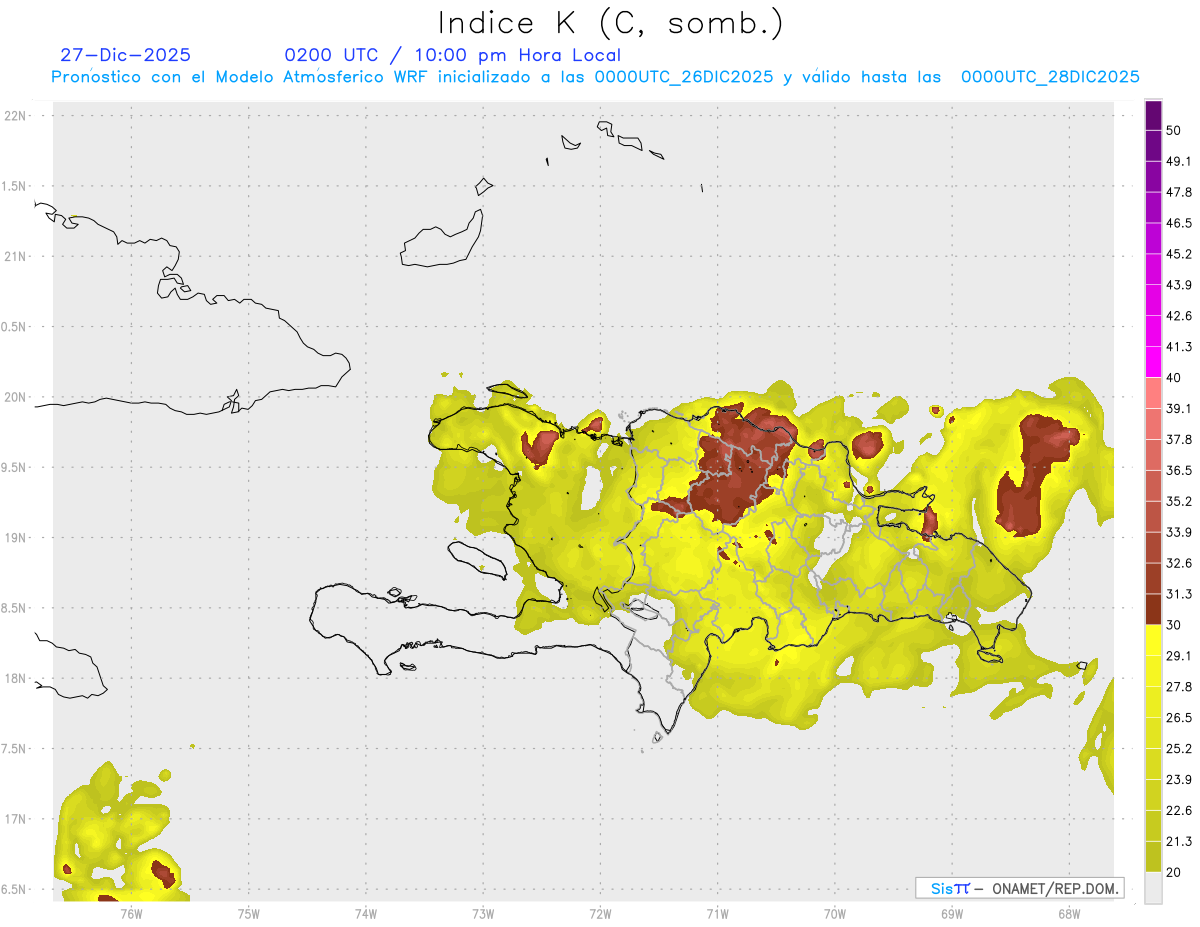Click the "73W" longitude label
The width and height of the screenshot is (1200, 927).
483,914
